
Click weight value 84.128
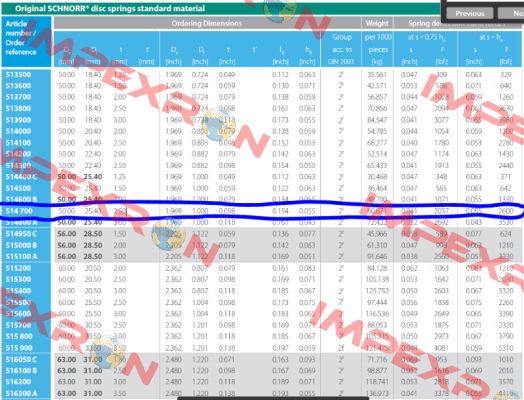coord(377,268)
